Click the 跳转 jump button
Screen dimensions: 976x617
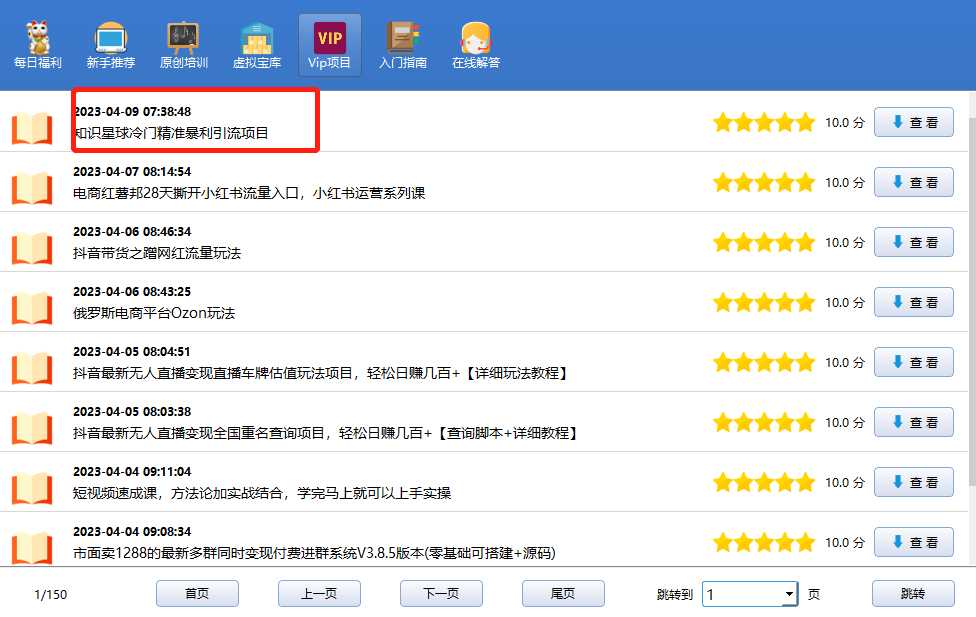913,593
